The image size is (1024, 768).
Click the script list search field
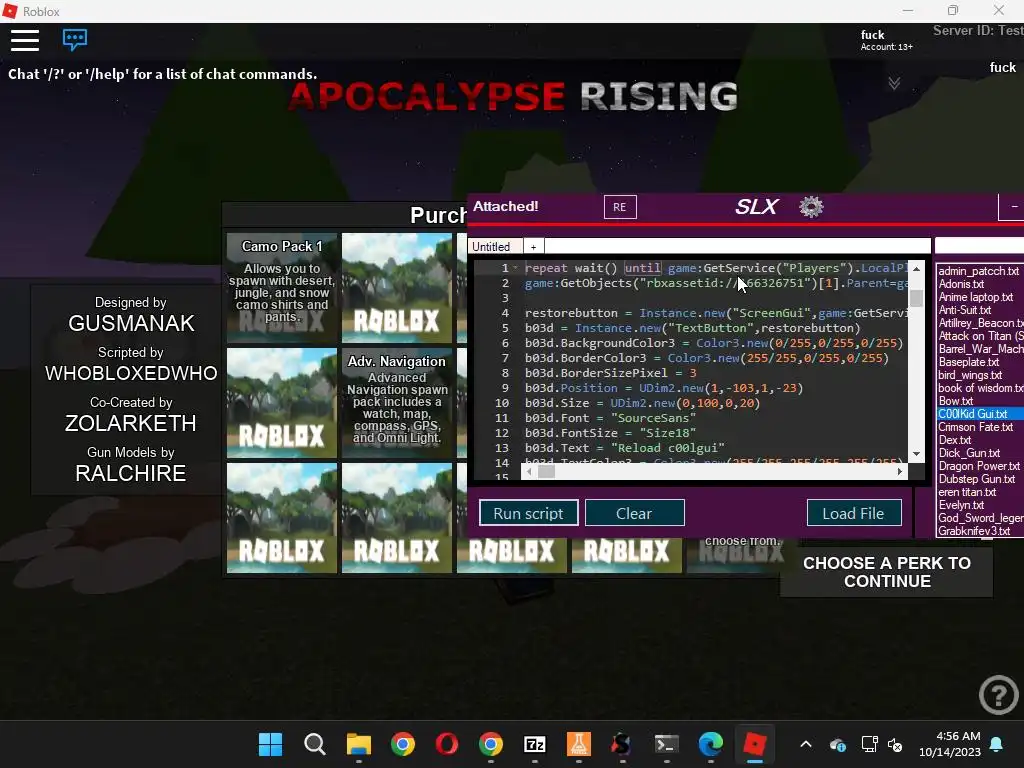coord(979,246)
